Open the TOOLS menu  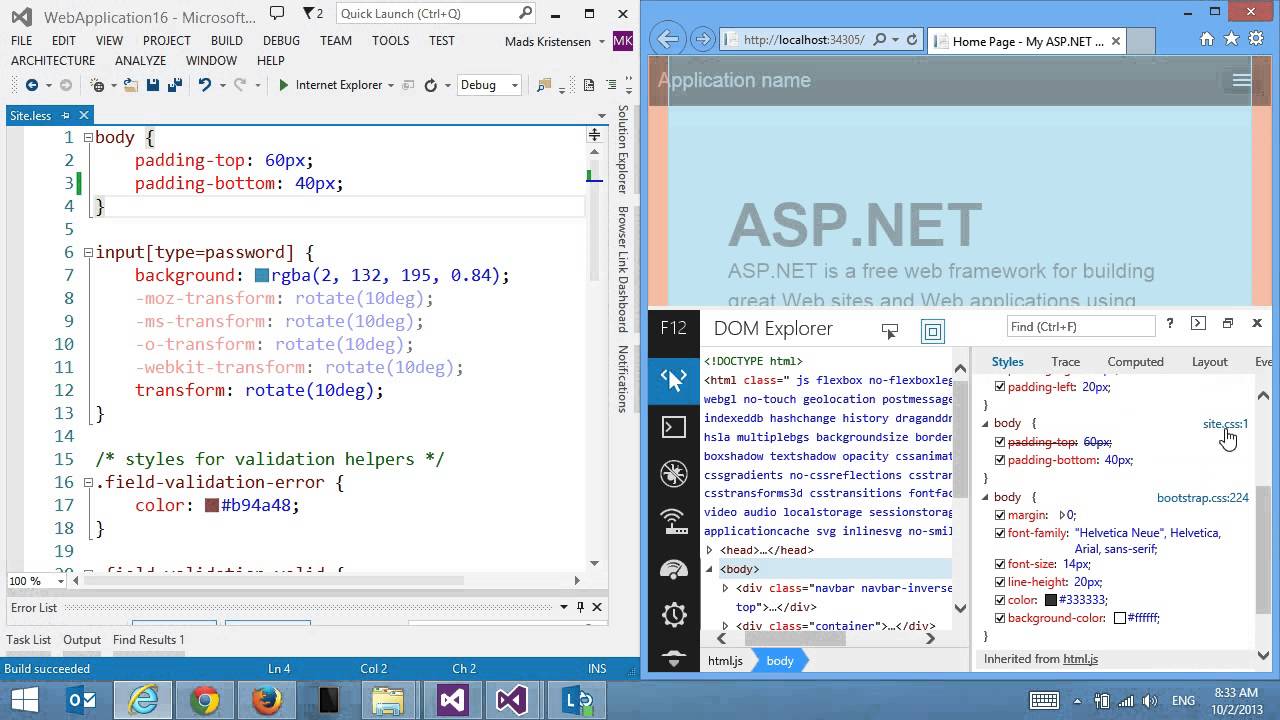[390, 41]
